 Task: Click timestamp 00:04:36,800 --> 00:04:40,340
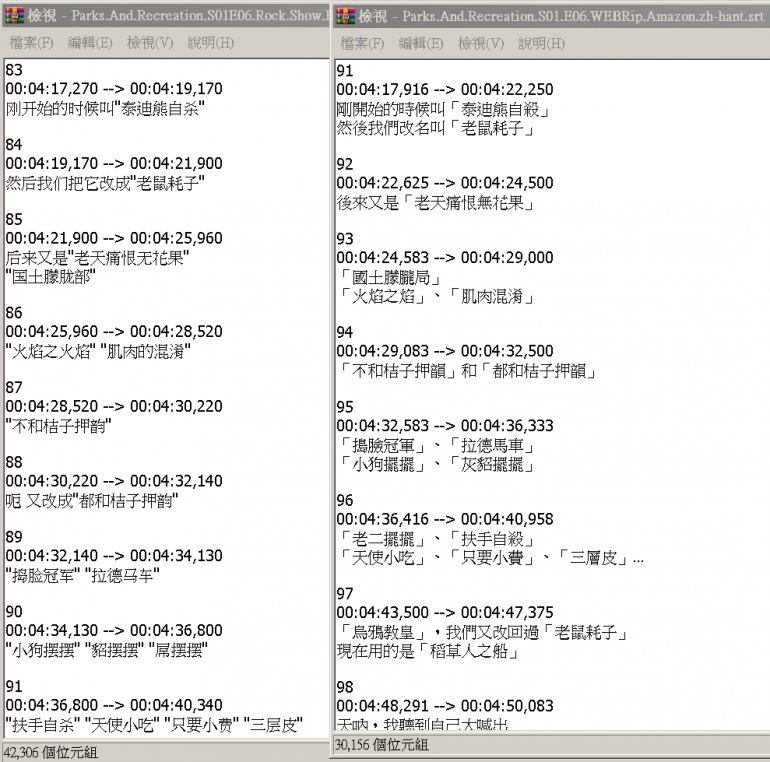(x=114, y=705)
